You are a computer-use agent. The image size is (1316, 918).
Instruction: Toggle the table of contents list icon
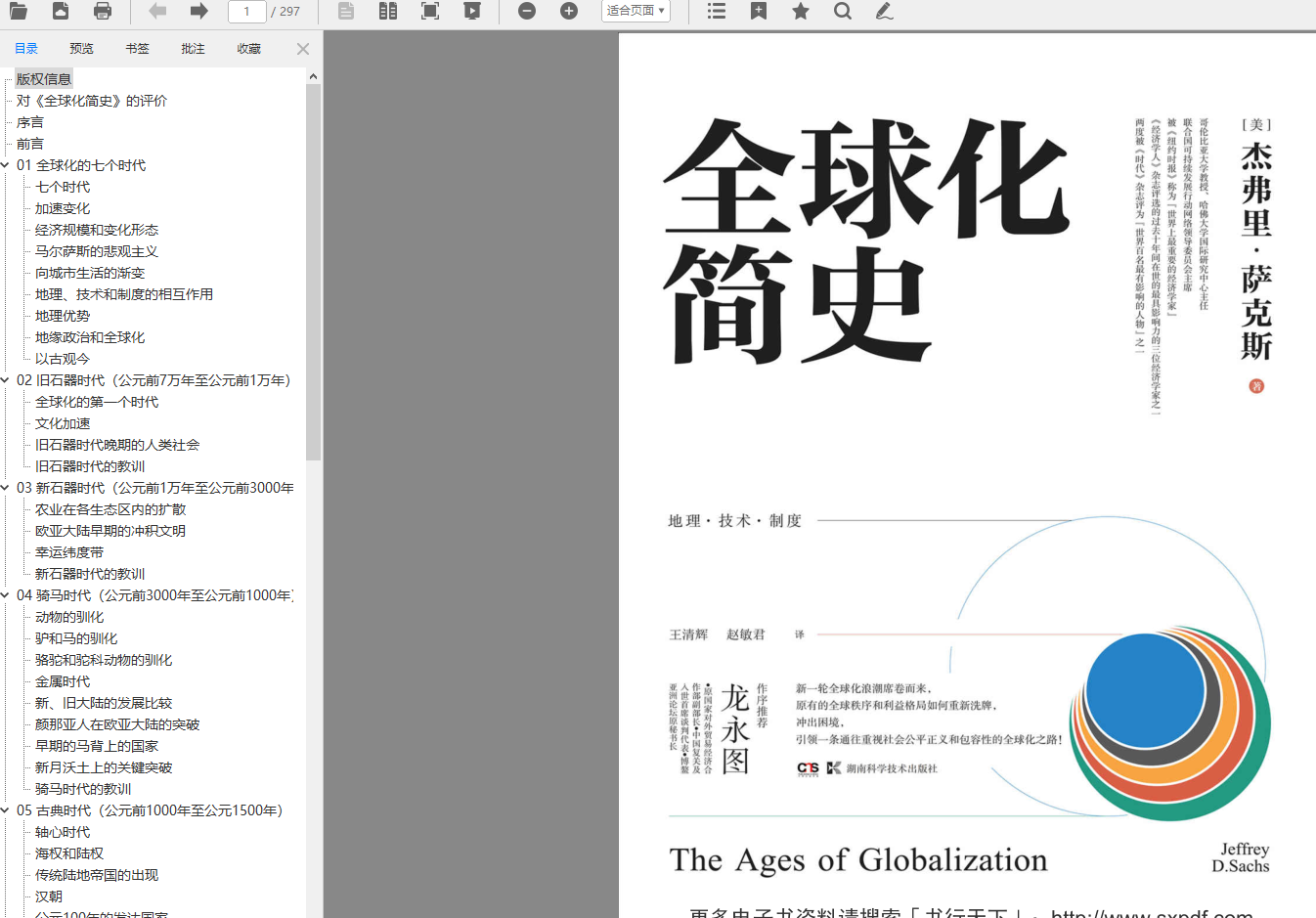[717, 11]
